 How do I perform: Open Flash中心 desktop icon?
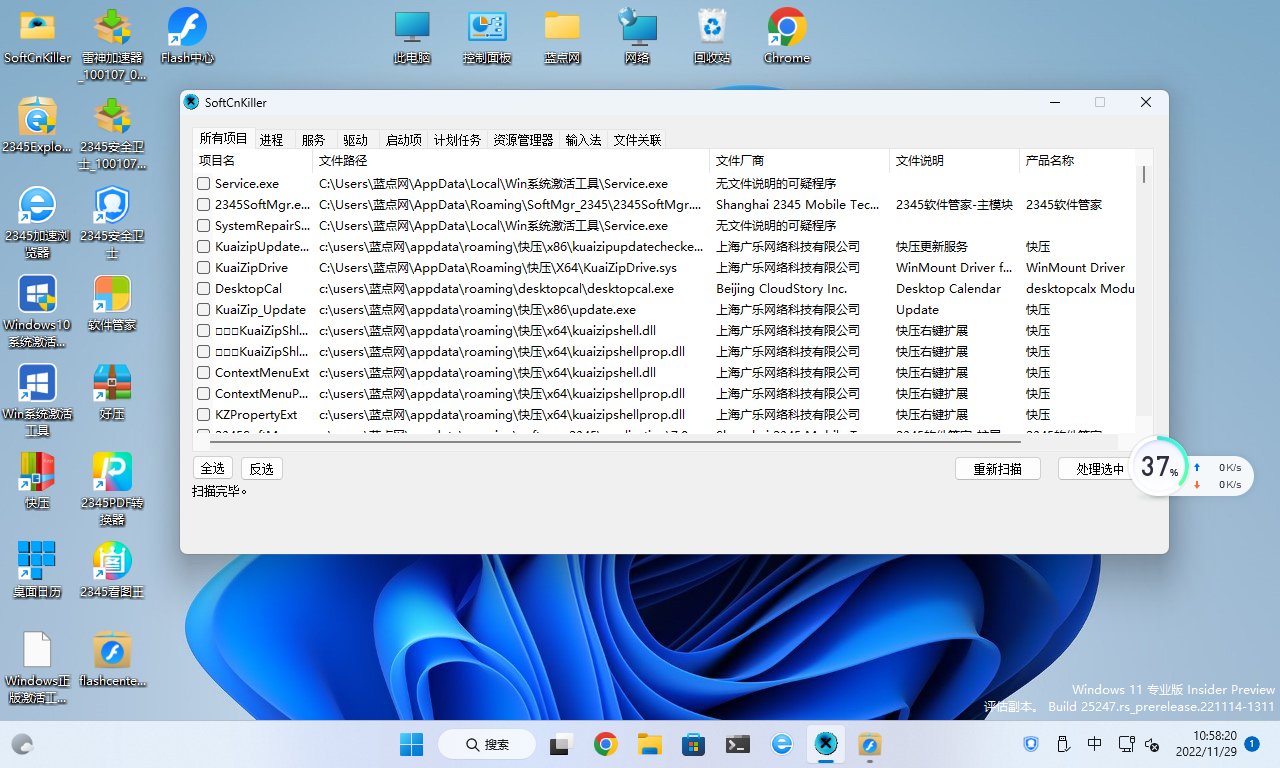pos(187,37)
